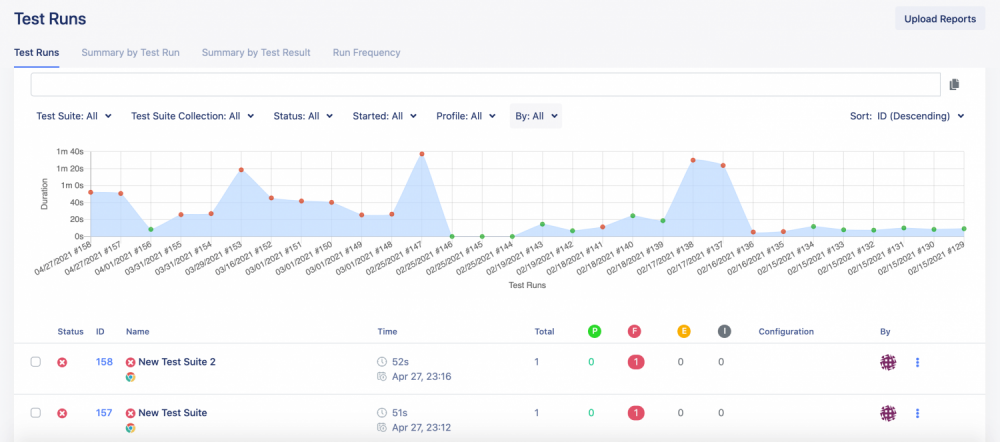Click the Upload Reports button
The height and width of the screenshot is (442, 1000).
pos(939,19)
